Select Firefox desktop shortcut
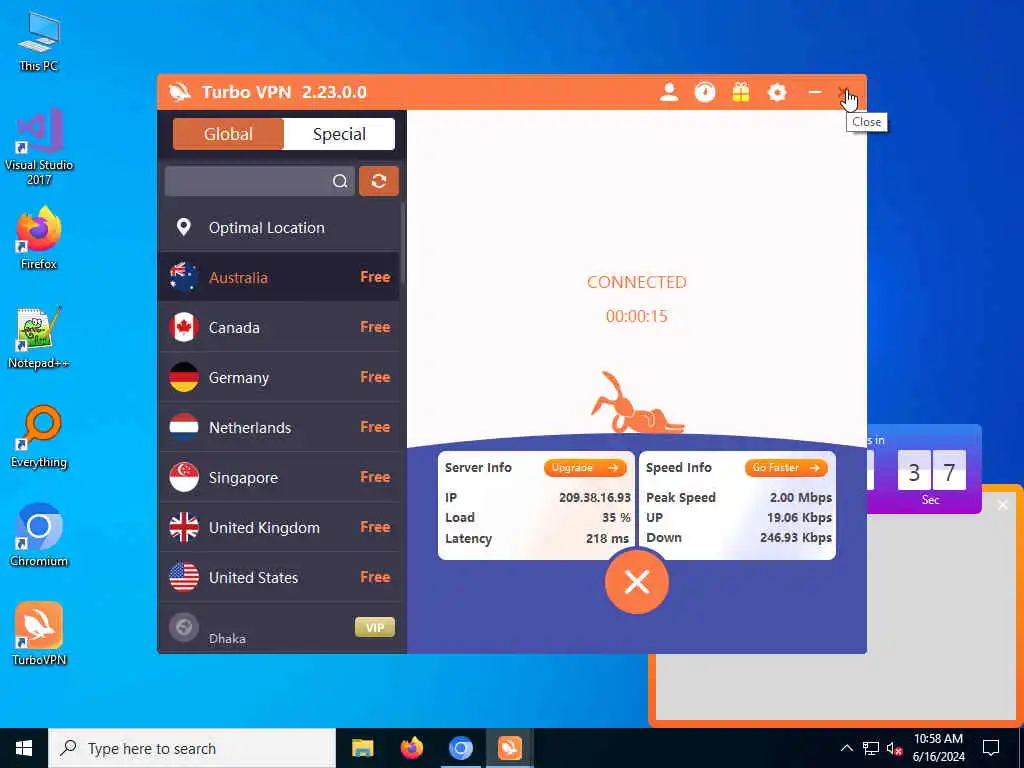1024x768 pixels. [x=39, y=238]
